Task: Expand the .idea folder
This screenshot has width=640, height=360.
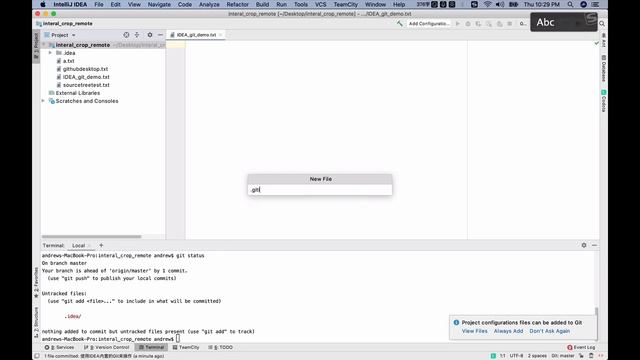Action: pos(50,53)
